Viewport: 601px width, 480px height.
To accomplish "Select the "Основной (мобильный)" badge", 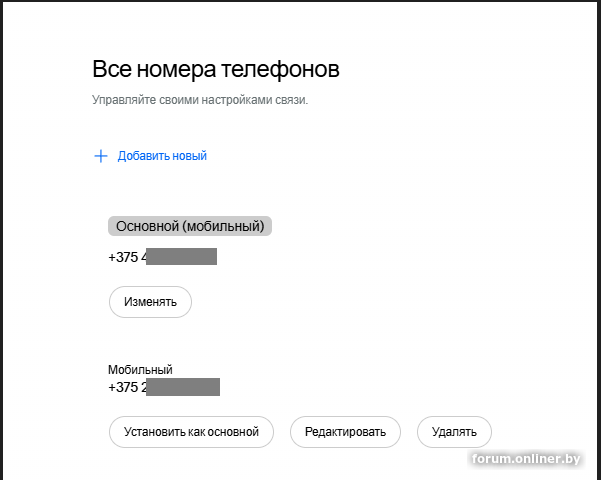I will click(x=190, y=226).
